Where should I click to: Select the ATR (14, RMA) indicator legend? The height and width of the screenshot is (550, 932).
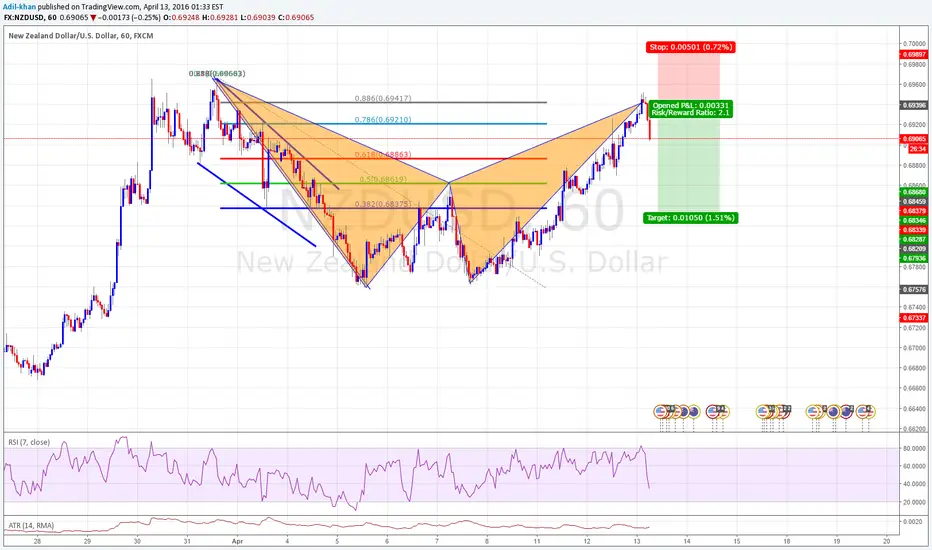tap(31, 526)
